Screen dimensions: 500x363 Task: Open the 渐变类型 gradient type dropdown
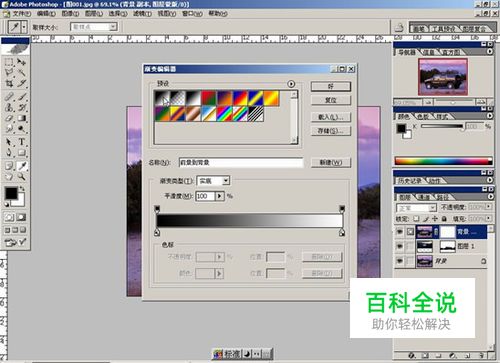[x=226, y=181]
